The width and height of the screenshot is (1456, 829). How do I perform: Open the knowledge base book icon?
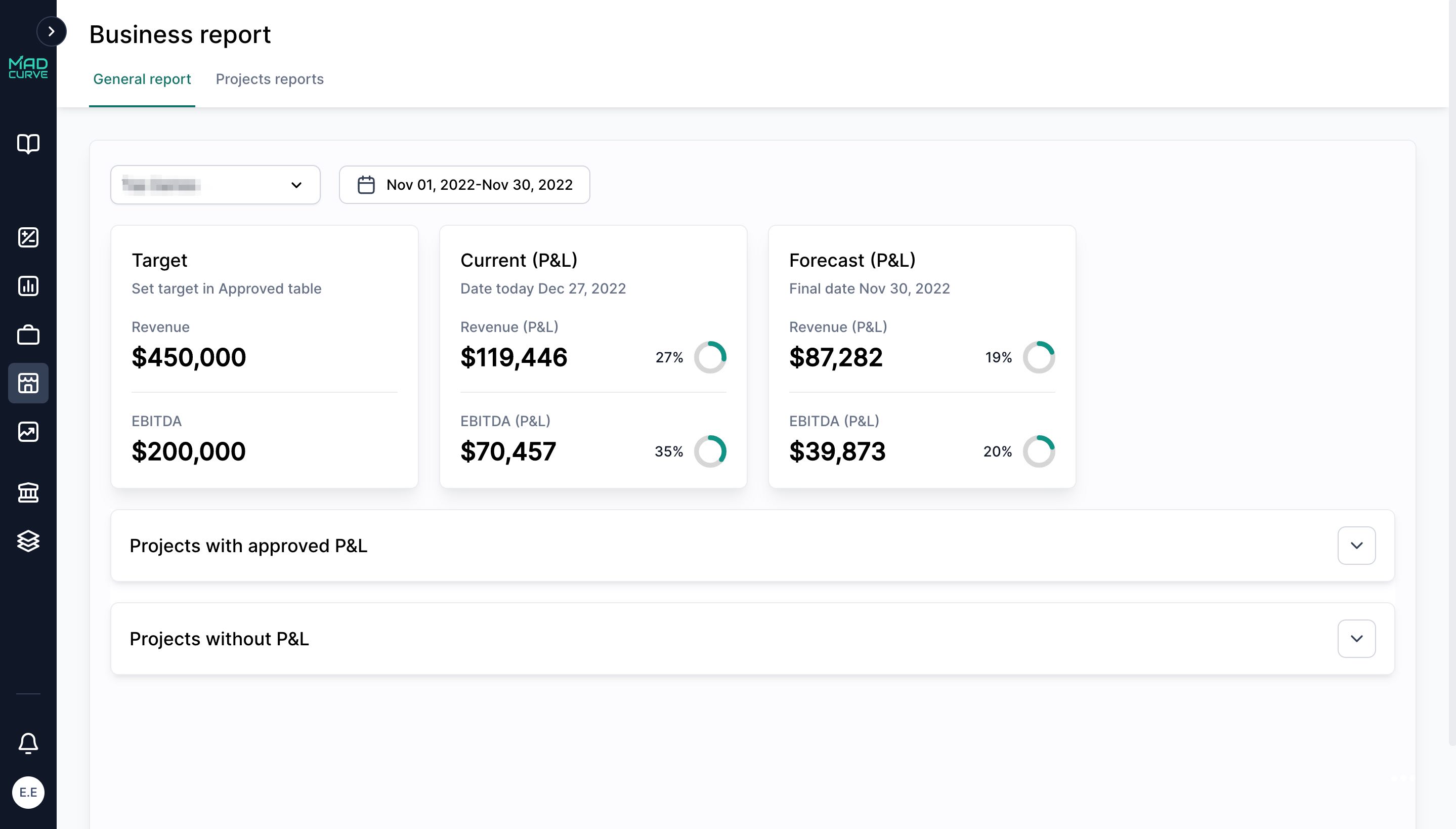[28, 144]
